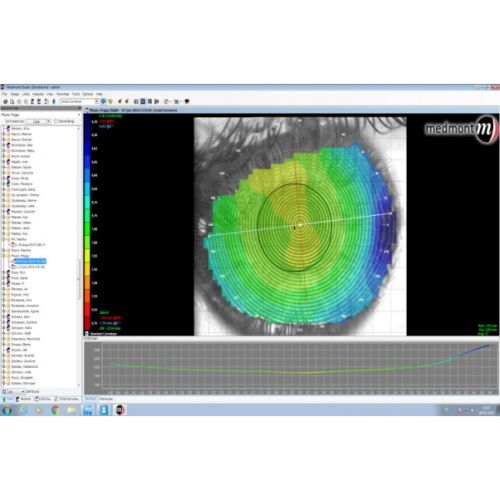500x500 pixels.
Task: Open the File menu
Action: [x=4, y=94]
